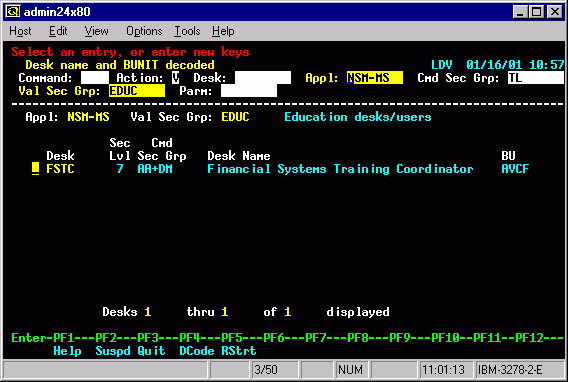The height and width of the screenshot is (382, 568).
Task: Click the AVCF business unit value
Action: pyautogui.click(x=515, y=169)
